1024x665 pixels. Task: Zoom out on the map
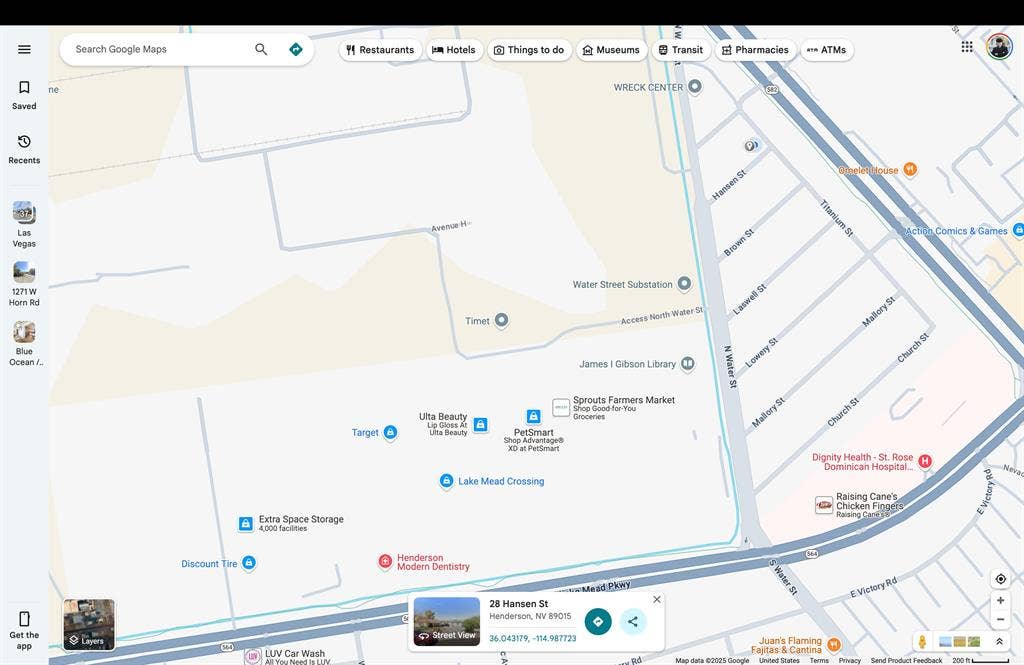point(1000,619)
